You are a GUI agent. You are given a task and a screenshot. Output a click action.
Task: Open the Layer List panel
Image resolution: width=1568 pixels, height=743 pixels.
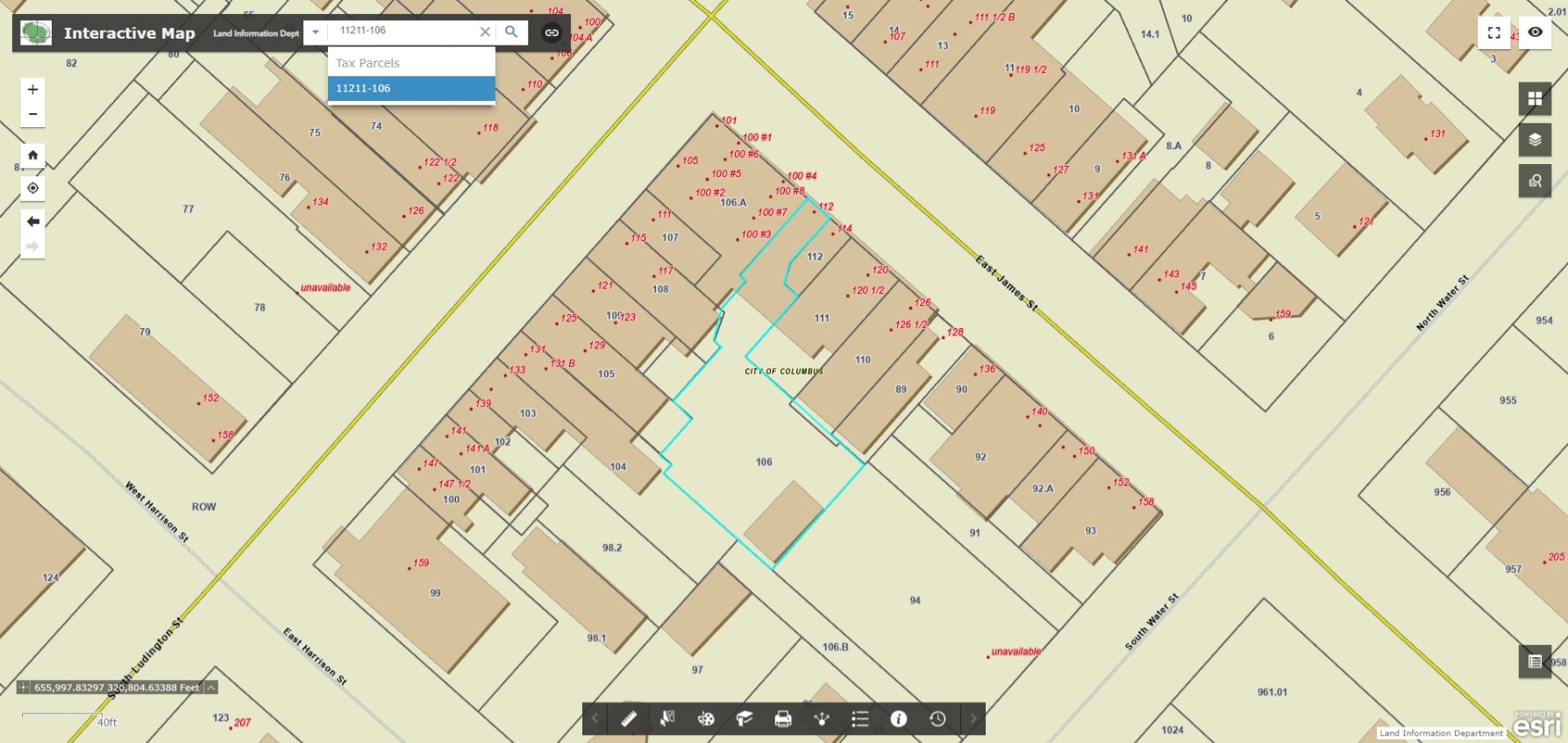[1535, 139]
